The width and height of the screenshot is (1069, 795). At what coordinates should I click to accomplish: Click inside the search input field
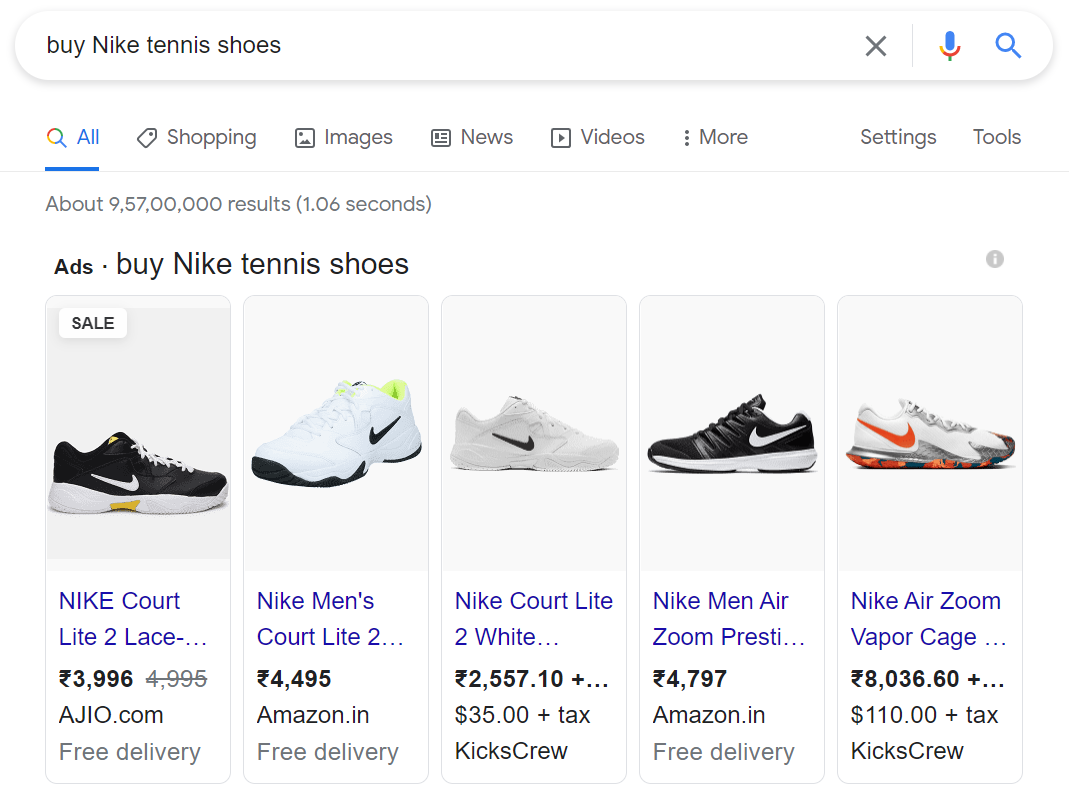(400, 45)
